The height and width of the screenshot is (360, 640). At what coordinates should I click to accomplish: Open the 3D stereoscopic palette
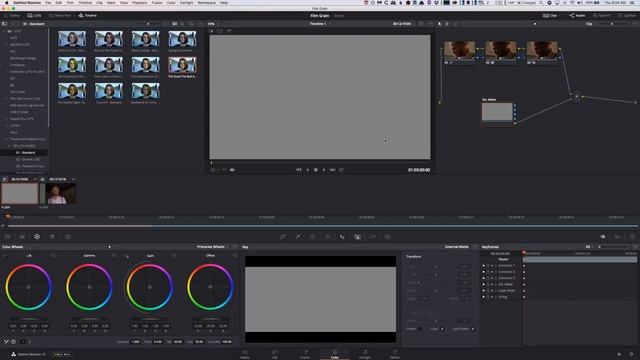(387, 237)
